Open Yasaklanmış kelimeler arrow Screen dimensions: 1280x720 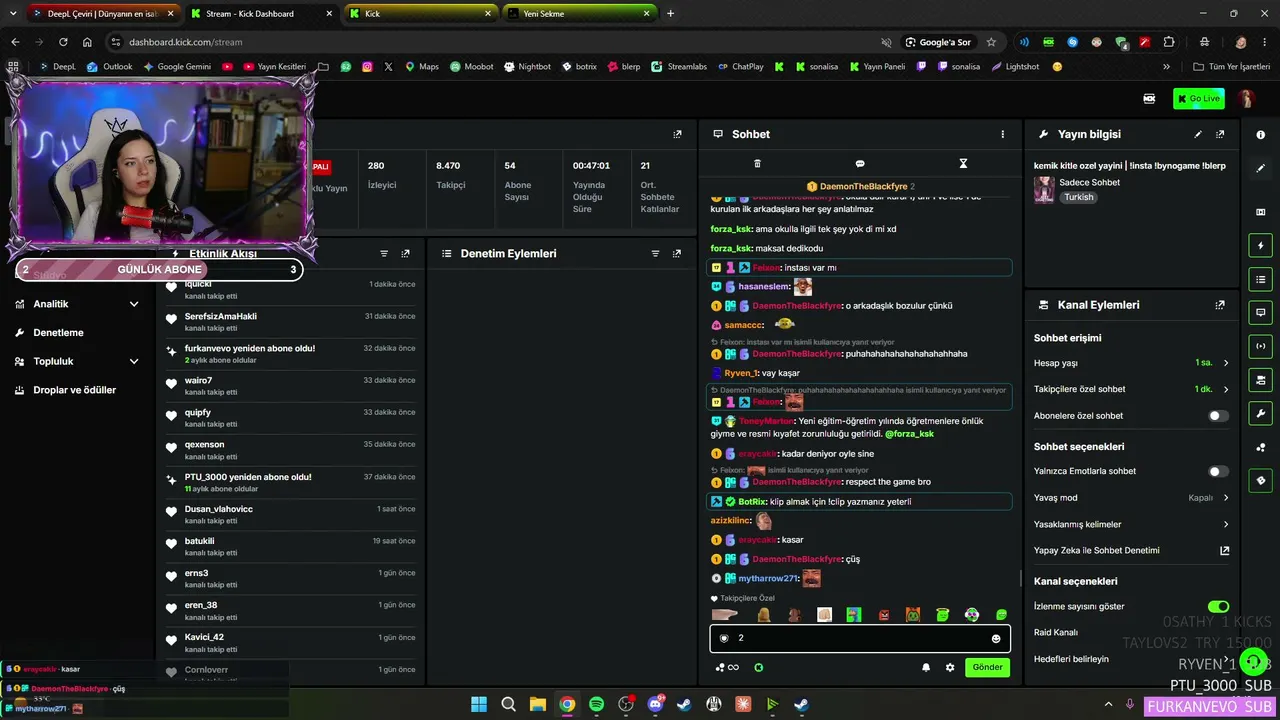tap(1226, 524)
